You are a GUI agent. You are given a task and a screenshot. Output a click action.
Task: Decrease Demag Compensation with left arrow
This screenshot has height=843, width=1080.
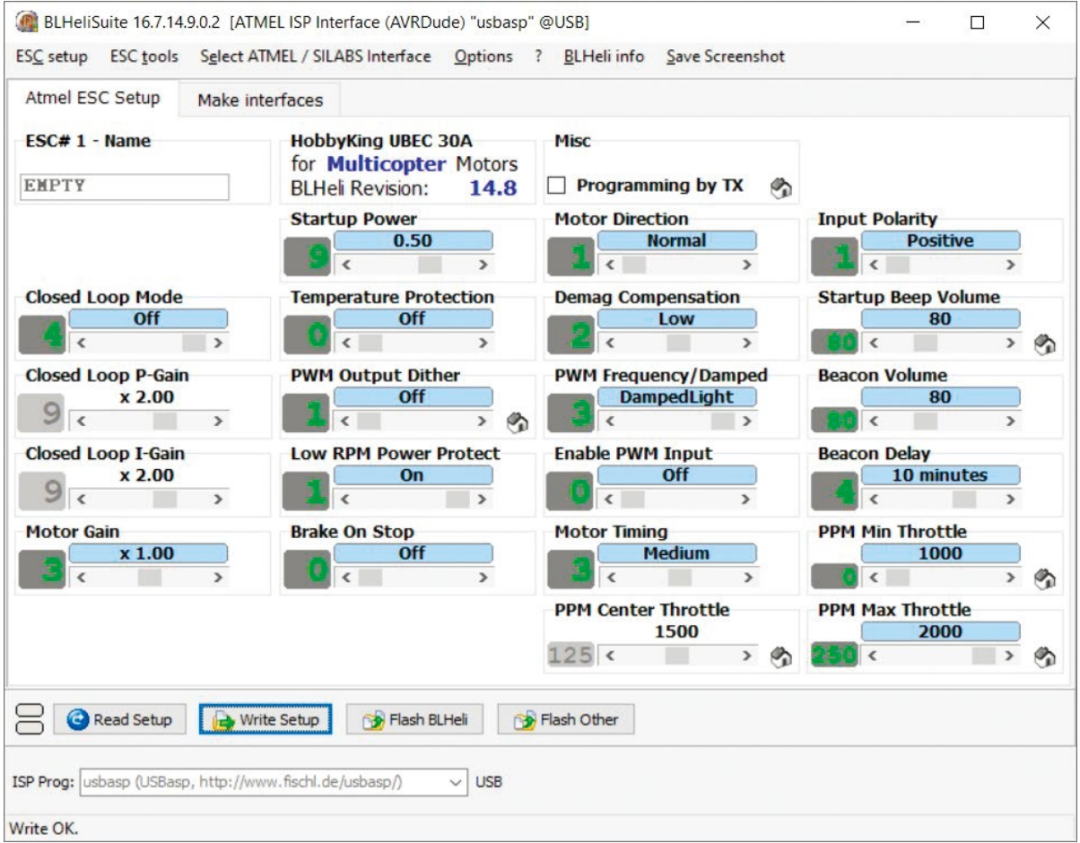point(610,342)
